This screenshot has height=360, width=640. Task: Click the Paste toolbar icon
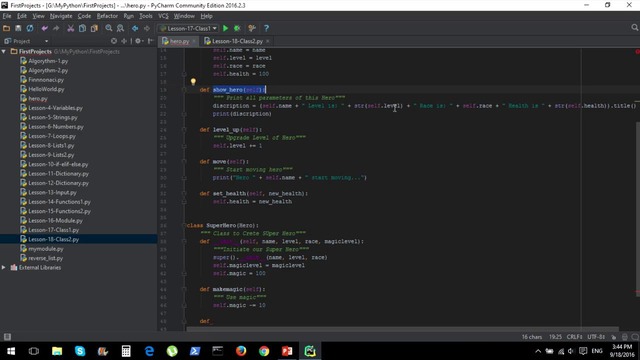pos(94,28)
